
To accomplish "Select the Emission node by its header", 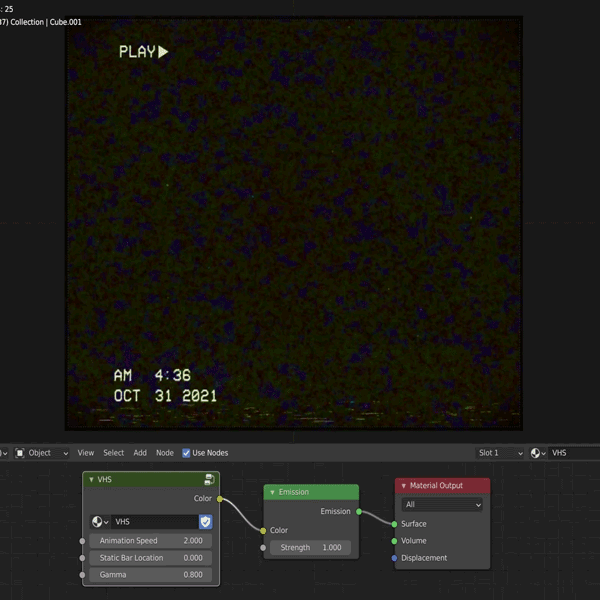I will point(311,492).
